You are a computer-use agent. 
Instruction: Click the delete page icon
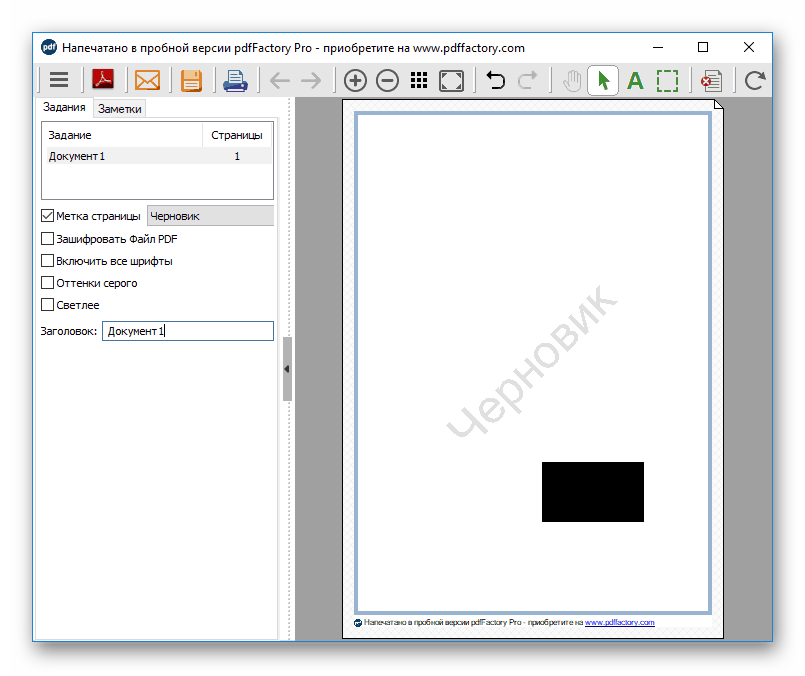pyautogui.click(x=711, y=81)
